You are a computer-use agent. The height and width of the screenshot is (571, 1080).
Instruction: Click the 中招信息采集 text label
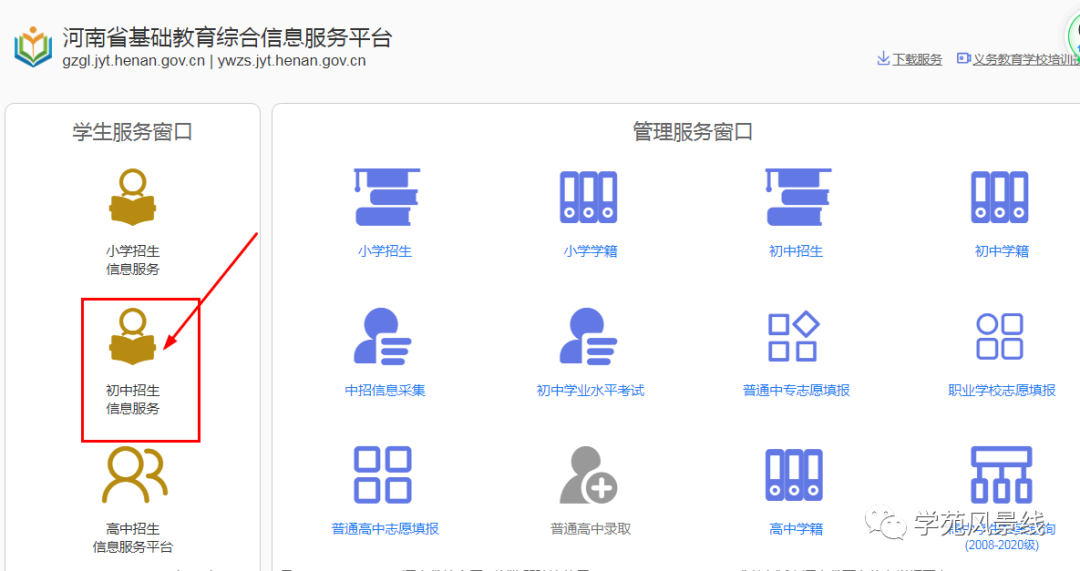pos(385,390)
